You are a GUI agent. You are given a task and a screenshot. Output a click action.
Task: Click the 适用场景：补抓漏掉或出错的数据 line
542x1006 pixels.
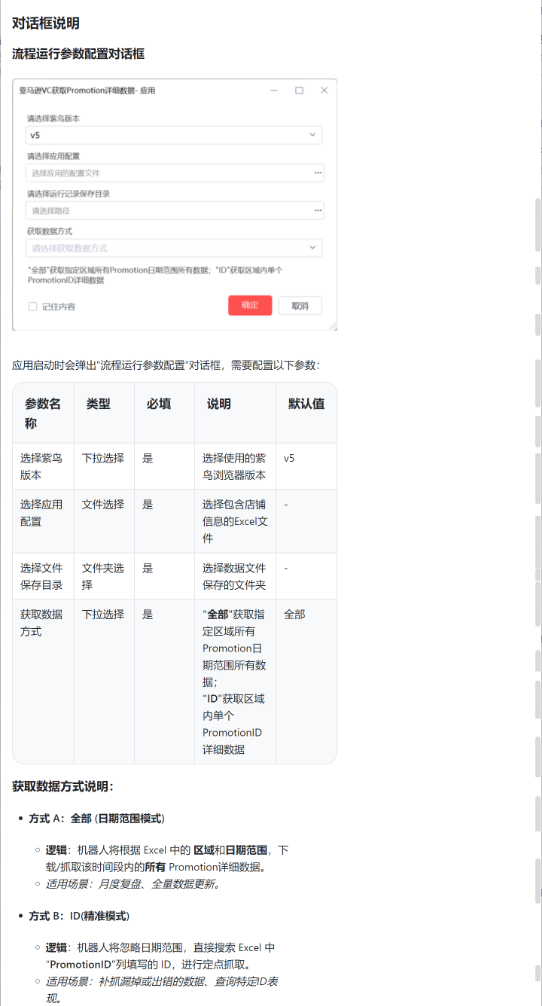(x=162, y=989)
